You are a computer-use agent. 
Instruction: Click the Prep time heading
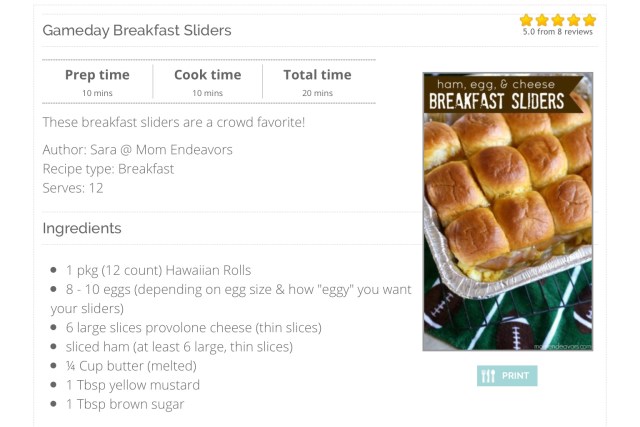point(97,75)
